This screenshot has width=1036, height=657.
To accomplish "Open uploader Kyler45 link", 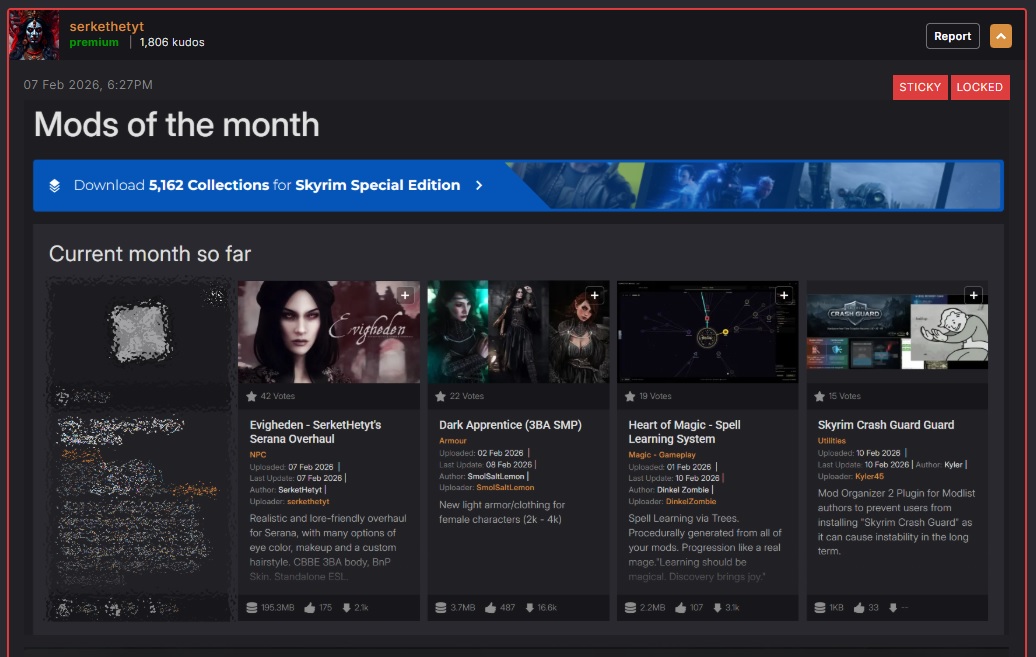I will click(x=869, y=477).
